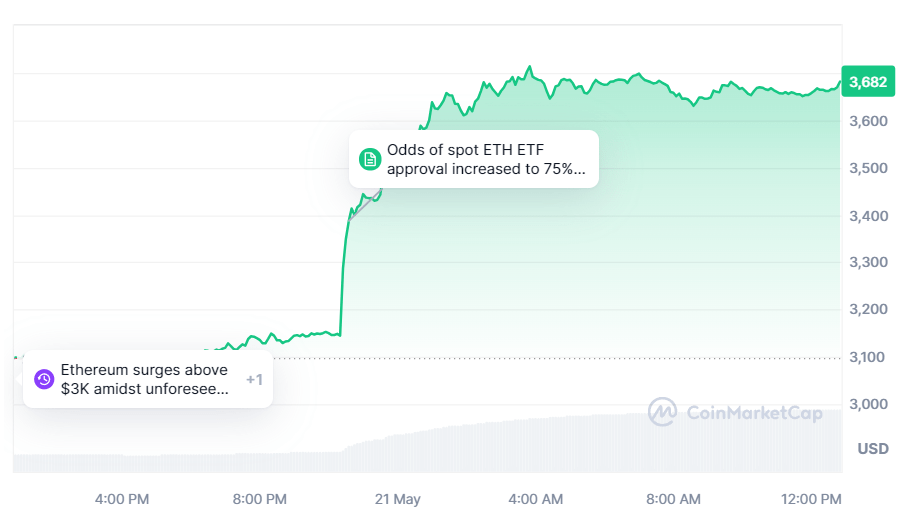Click the purple clock news icon
The image size is (900, 516).
click(x=43, y=379)
